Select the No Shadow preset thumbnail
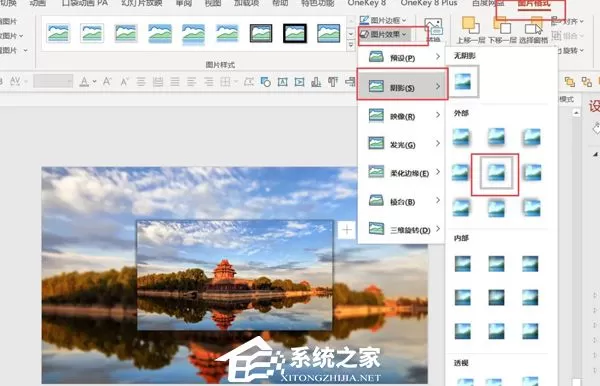 click(x=463, y=81)
